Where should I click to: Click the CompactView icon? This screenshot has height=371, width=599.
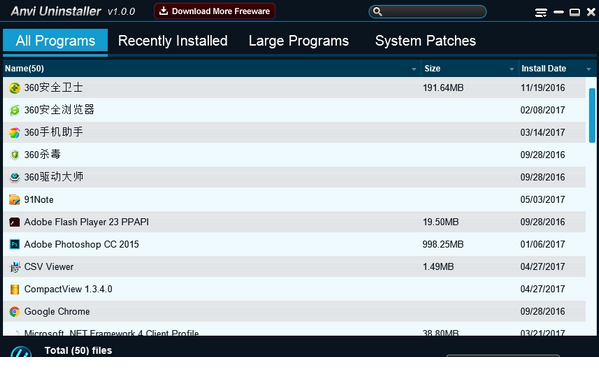pyautogui.click(x=15, y=289)
